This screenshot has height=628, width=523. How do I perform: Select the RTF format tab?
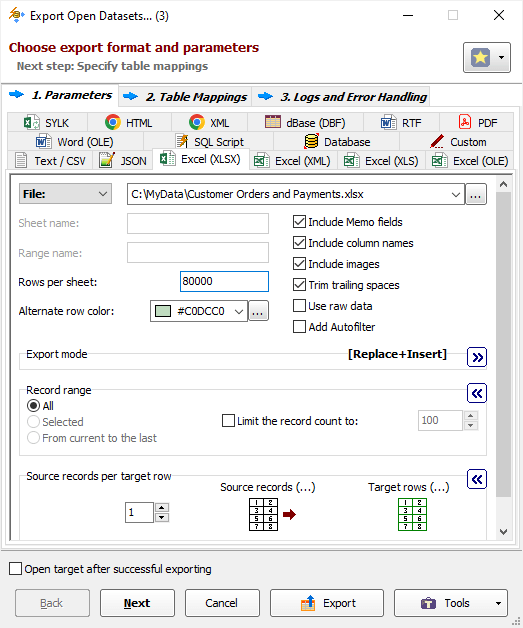(401, 123)
